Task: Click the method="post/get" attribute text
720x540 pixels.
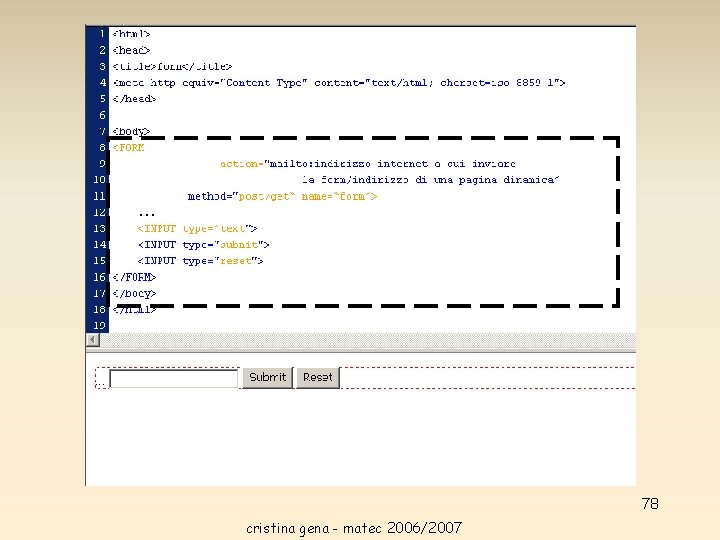Action: [x=242, y=197]
